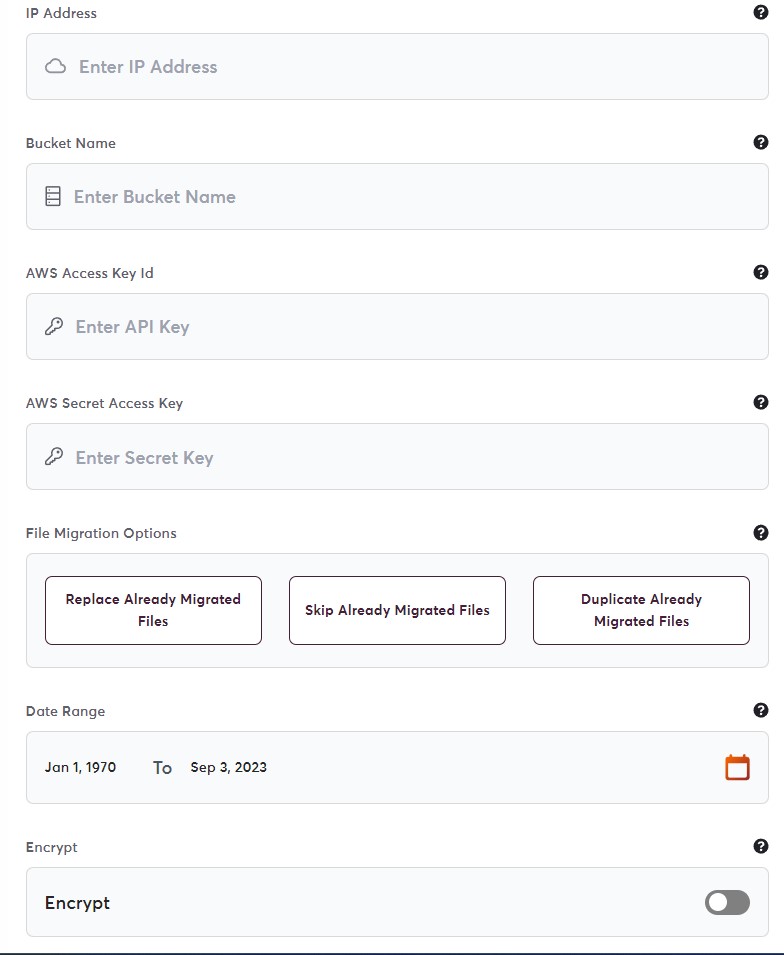Screen dimensions: 784x955
Task: Change the Sep 3, 2023 end date
Action: [x=229, y=768]
